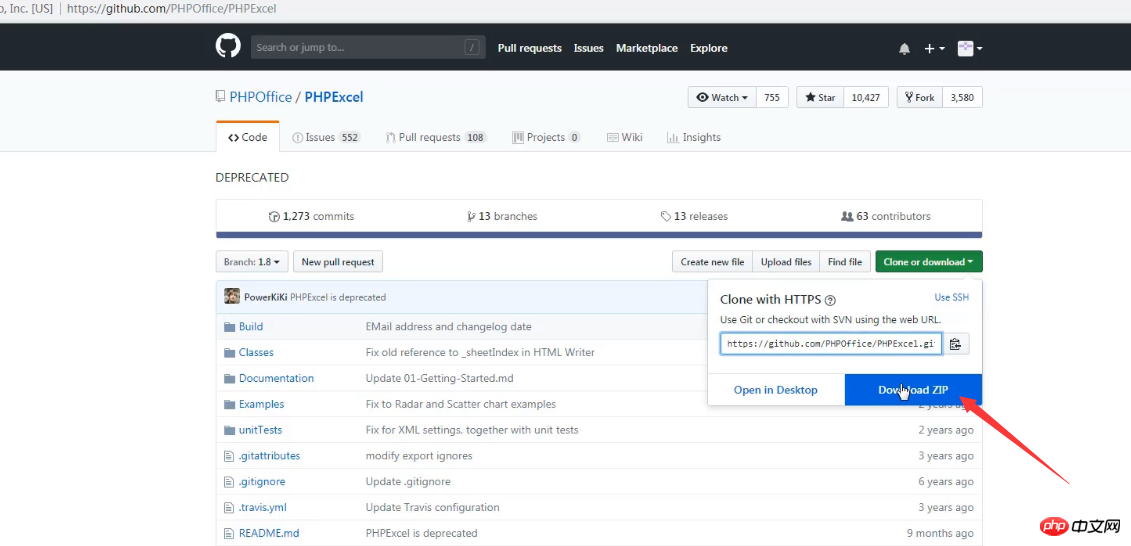Image resolution: width=1131 pixels, height=546 pixels.
Task: Click Download ZIP button
Action: coord(913,390)
